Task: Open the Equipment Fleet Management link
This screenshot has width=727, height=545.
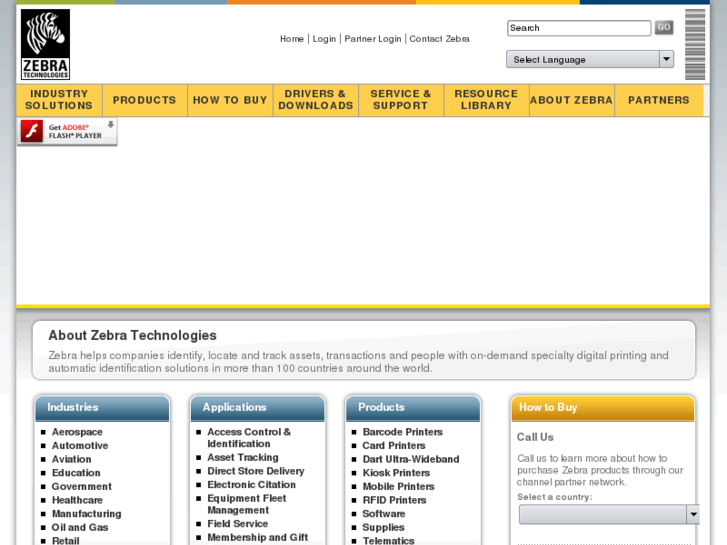Action: 247,504
